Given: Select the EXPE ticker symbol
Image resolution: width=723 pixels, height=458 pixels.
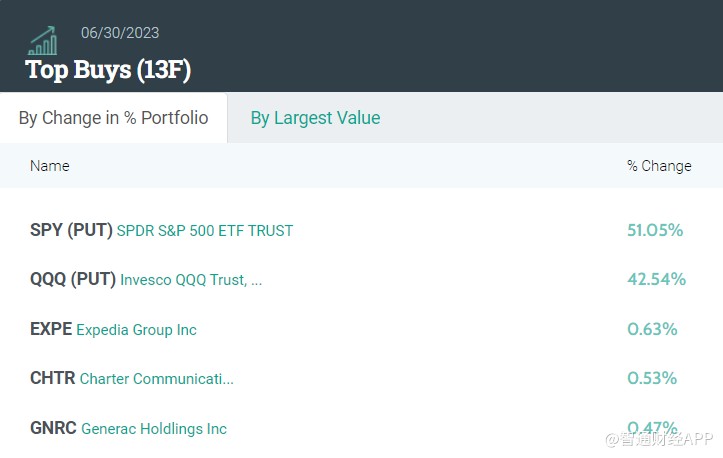Looking at the screenshot, I should click(51, 329).
